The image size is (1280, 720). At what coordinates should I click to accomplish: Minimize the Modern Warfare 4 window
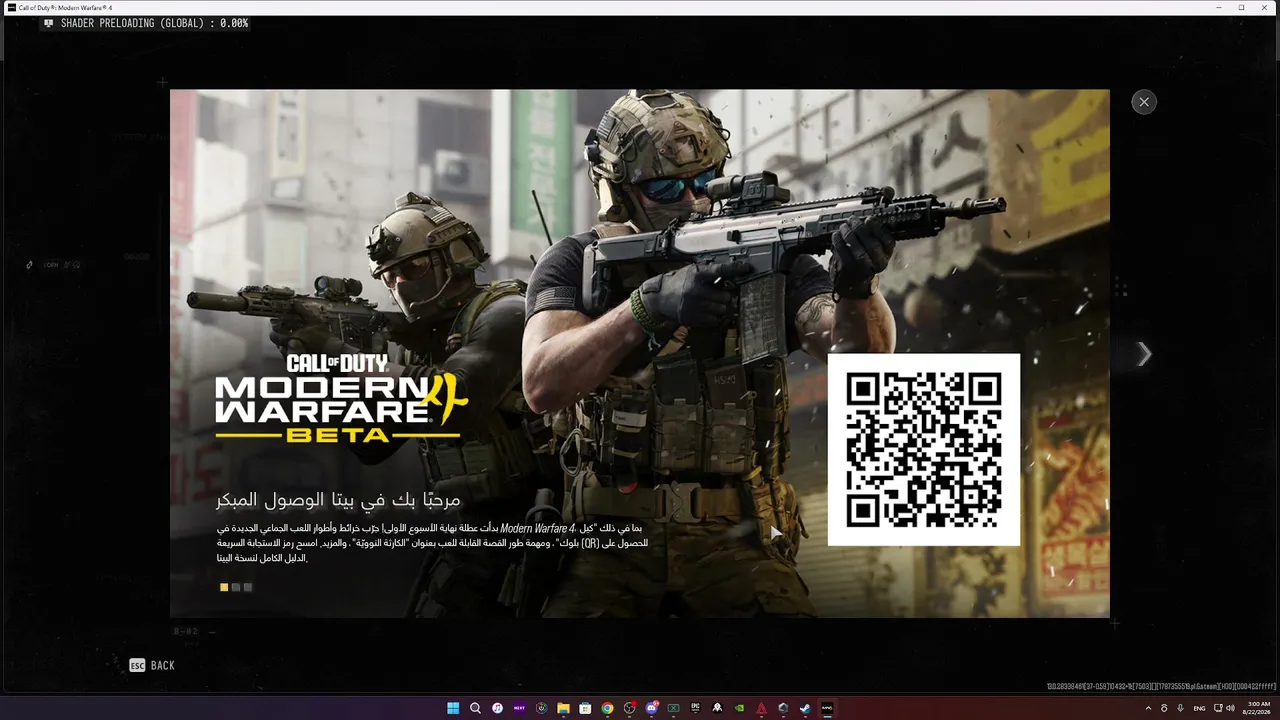click(x=1219, y=7)
